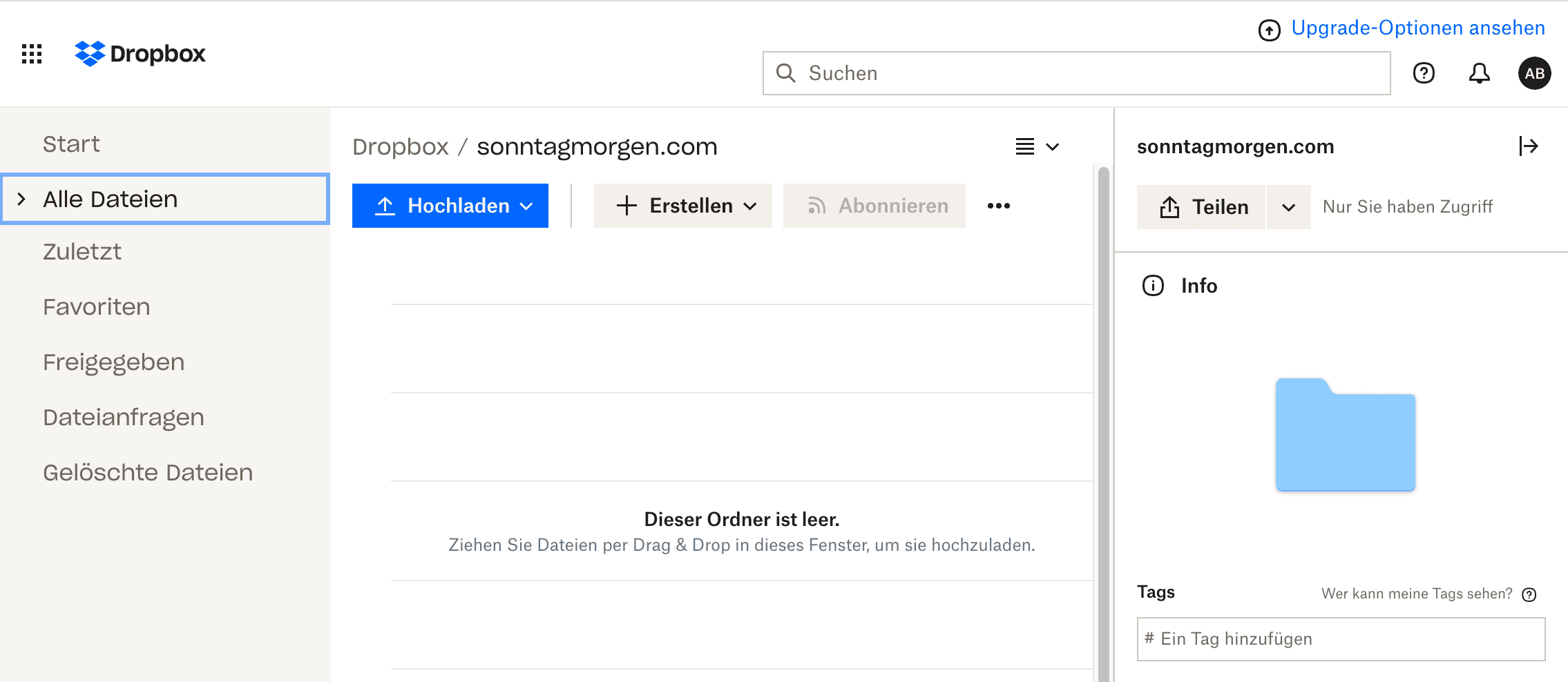This screenshot has height=682, width=1568.
Task: Click Nur Sie haben Zugriff text
Action: 1408,206
